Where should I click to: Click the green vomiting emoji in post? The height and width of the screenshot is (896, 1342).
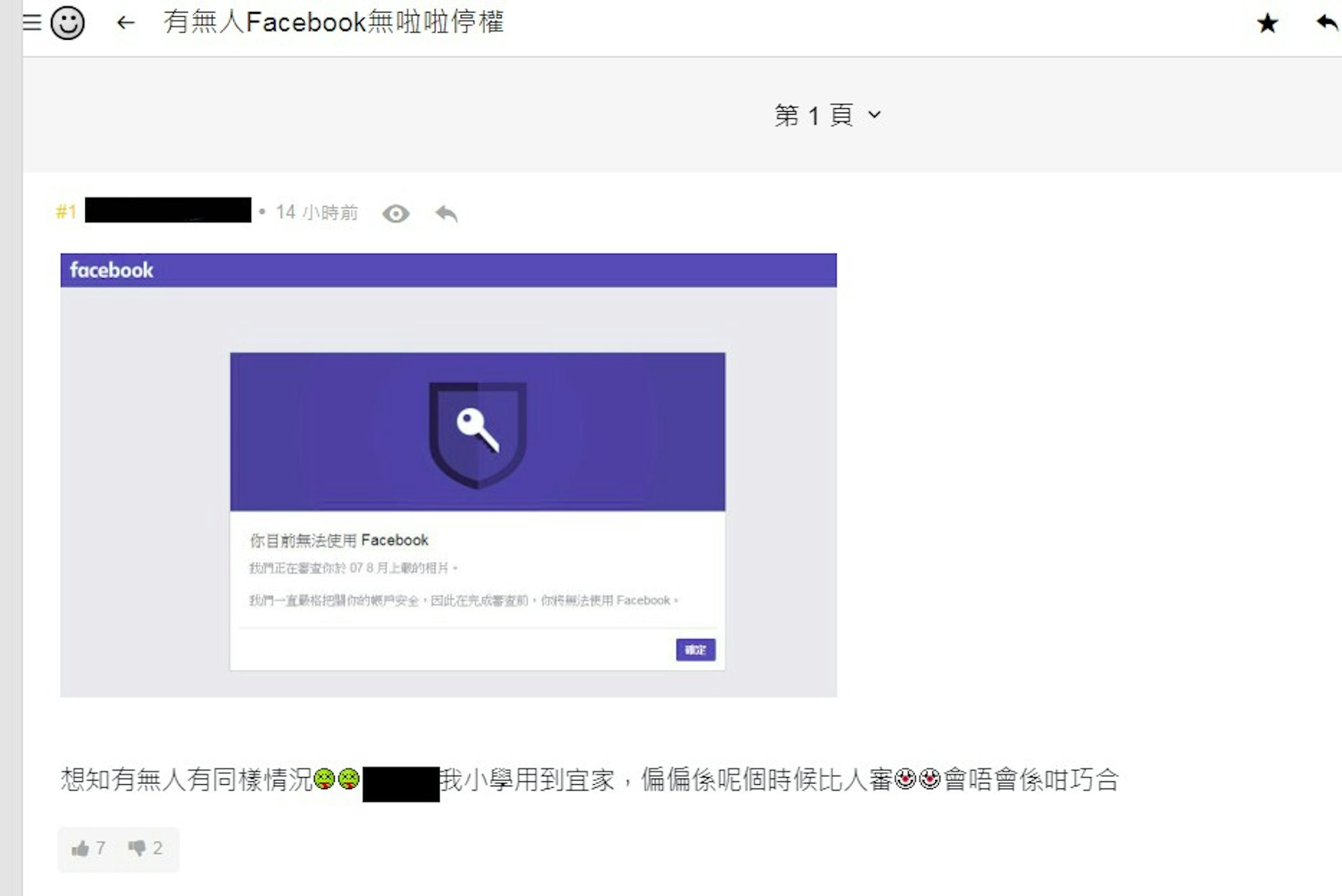(x=324, y=779)
